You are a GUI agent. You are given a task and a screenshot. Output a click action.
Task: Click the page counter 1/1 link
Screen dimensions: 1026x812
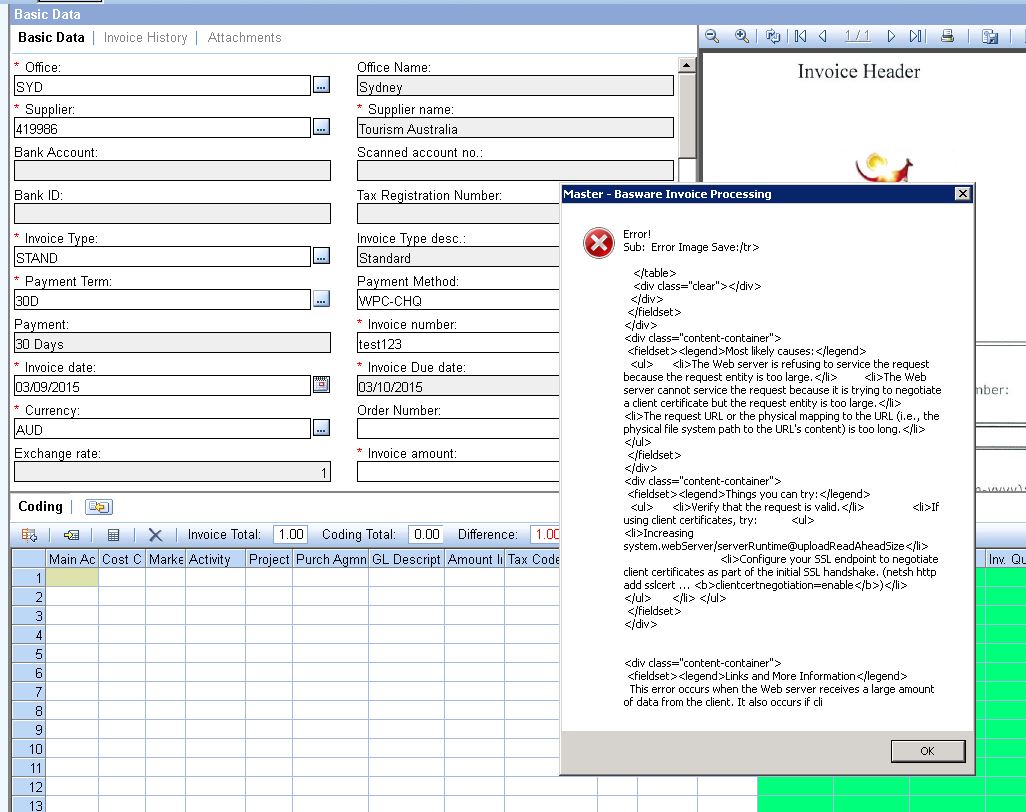857,37
